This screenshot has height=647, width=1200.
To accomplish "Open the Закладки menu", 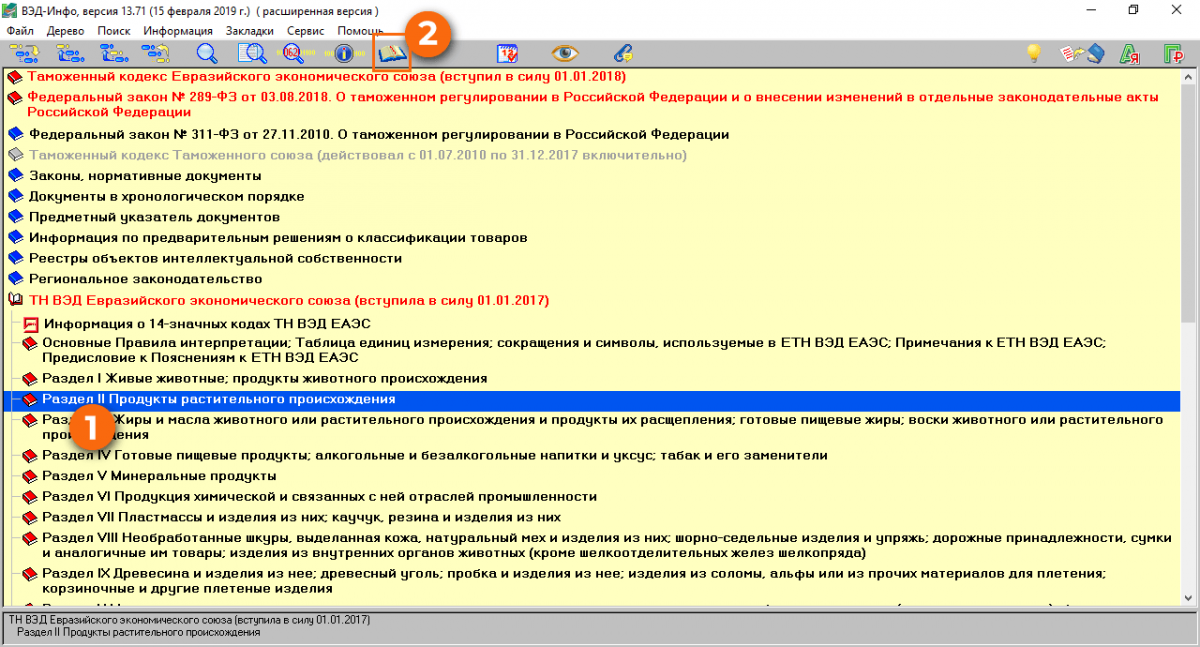I will coord(250,31).
